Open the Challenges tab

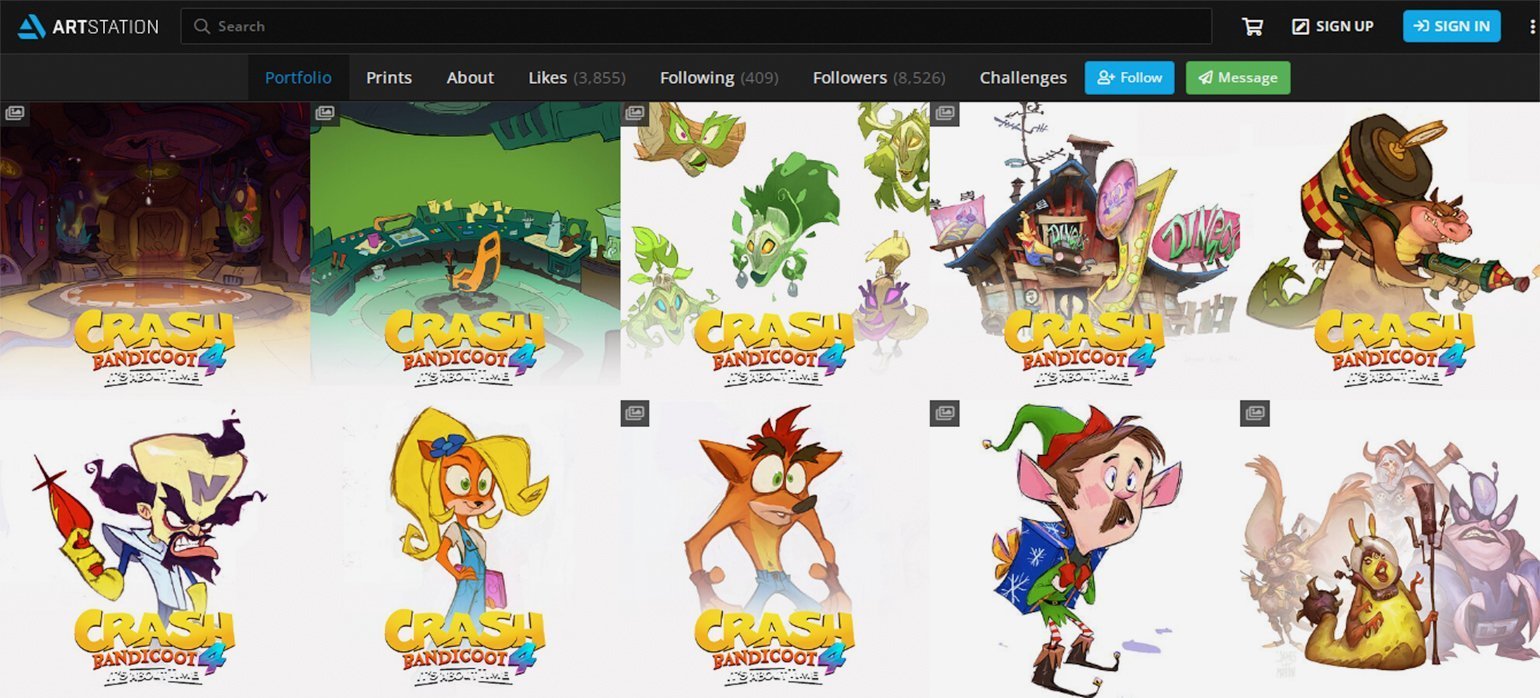[1023, 78]
